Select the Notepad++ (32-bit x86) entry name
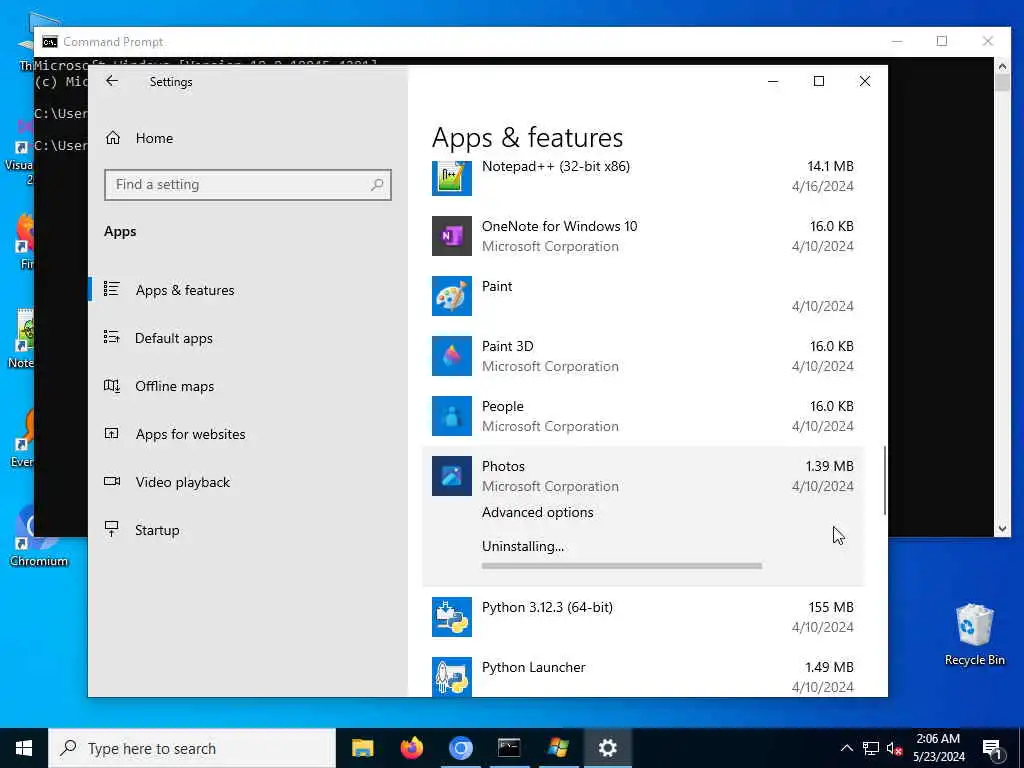The image size is (1024, 768). pos(556,167)
